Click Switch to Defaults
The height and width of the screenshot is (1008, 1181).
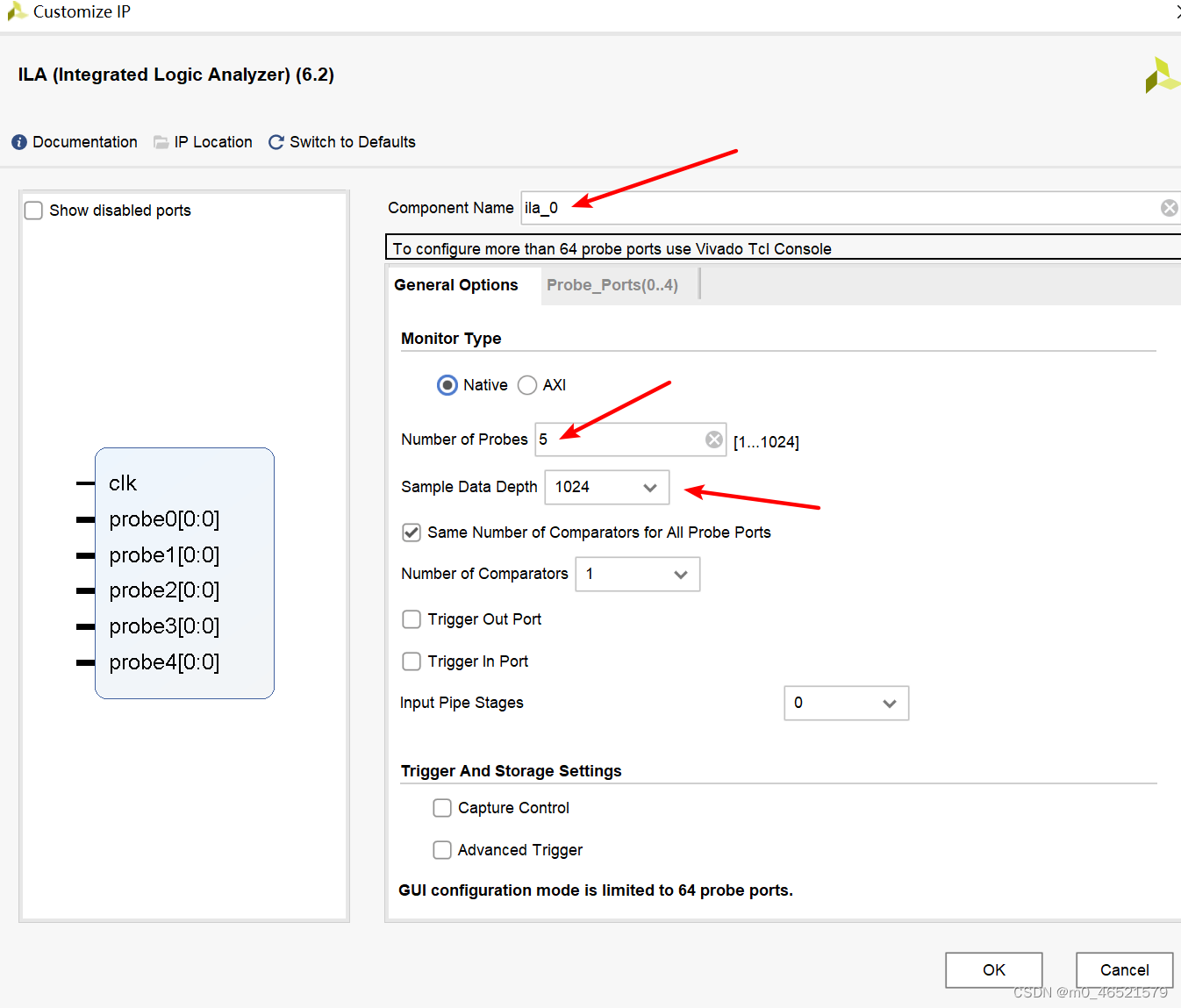pyautogui.click(x=353, y=142)
